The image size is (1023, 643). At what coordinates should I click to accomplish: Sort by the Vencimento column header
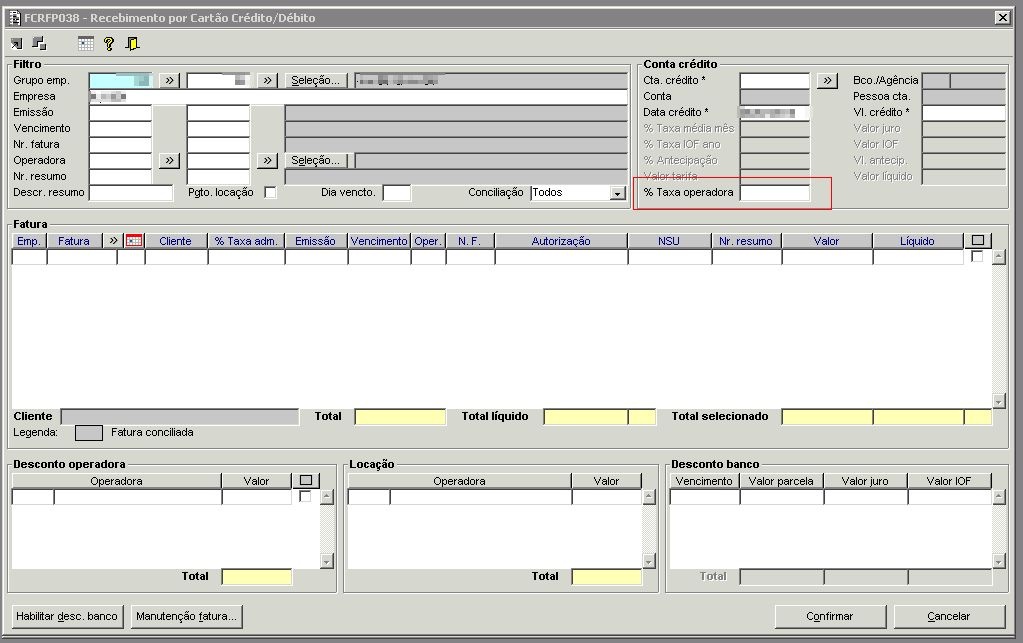[x=379, y=241]
